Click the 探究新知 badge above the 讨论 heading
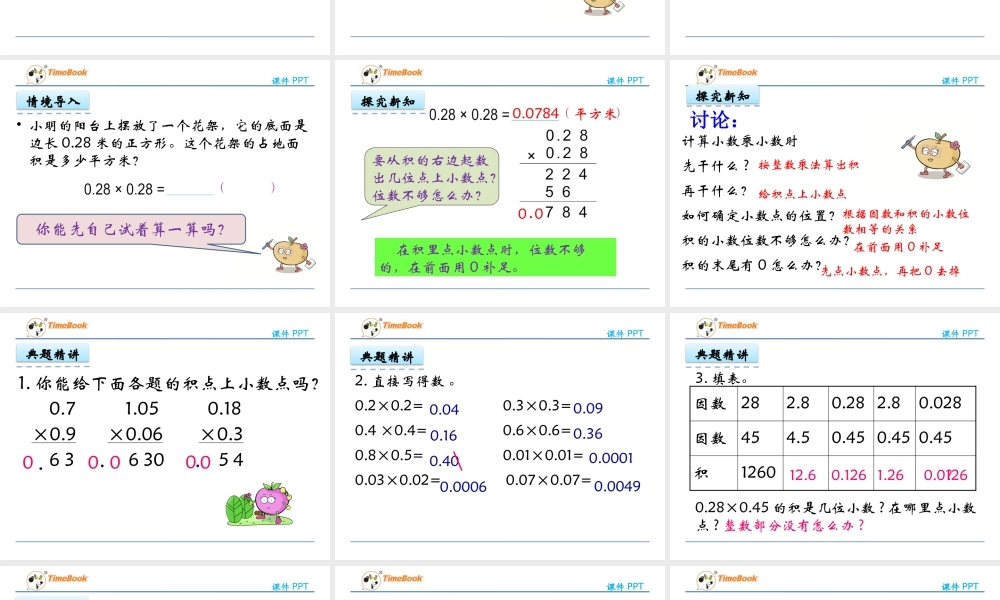This screenshot has height=600, width=1000. pyautogui.click(x=722, y=96)
